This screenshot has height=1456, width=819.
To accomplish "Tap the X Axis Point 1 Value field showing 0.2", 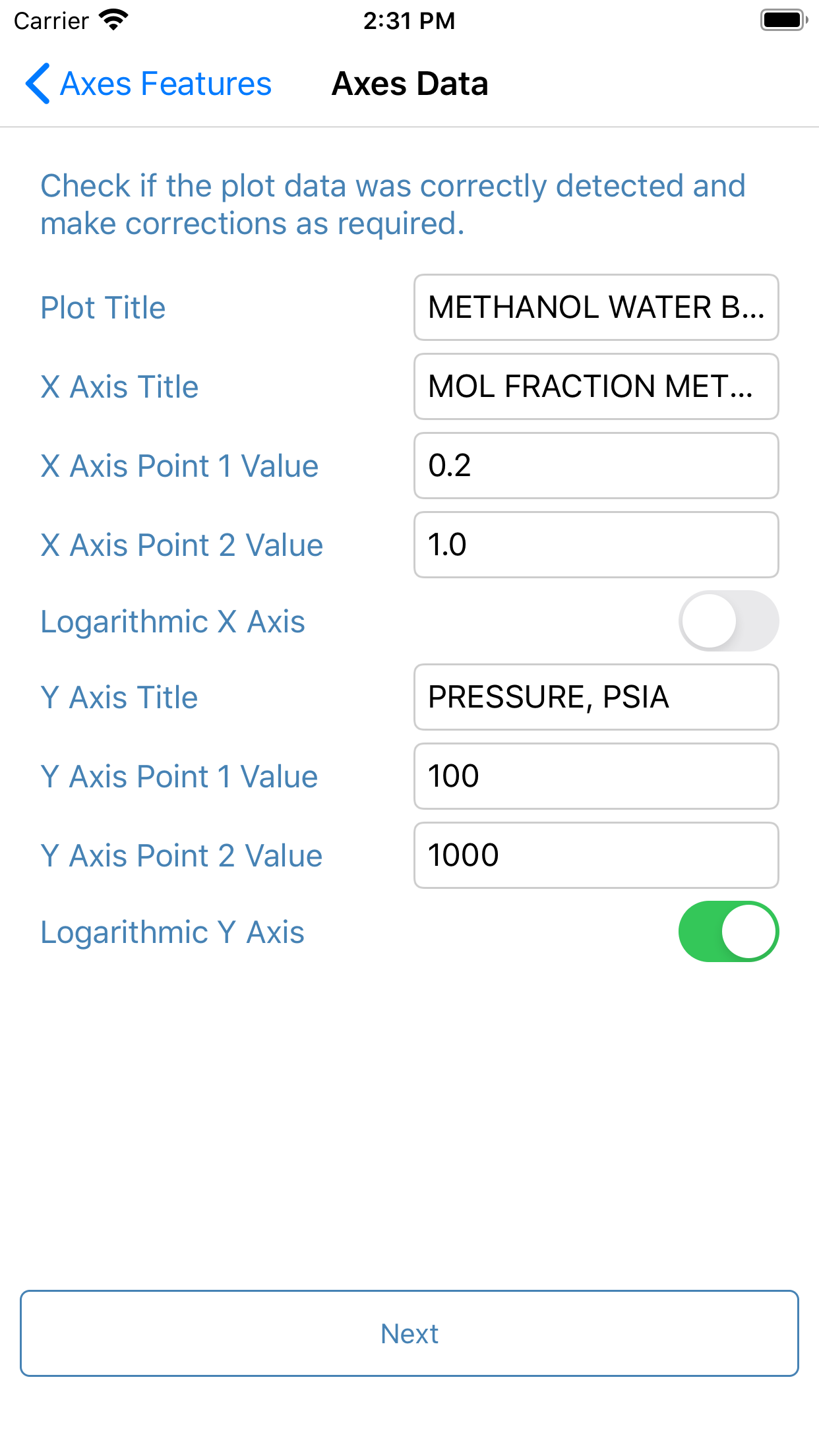I will click(595, 466).
